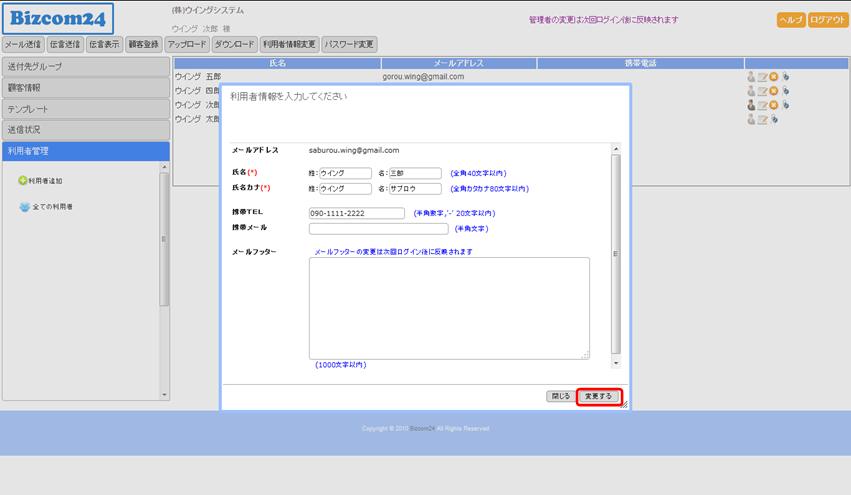
Task: Click the key icon in the first user row
Action: [785, 76]
